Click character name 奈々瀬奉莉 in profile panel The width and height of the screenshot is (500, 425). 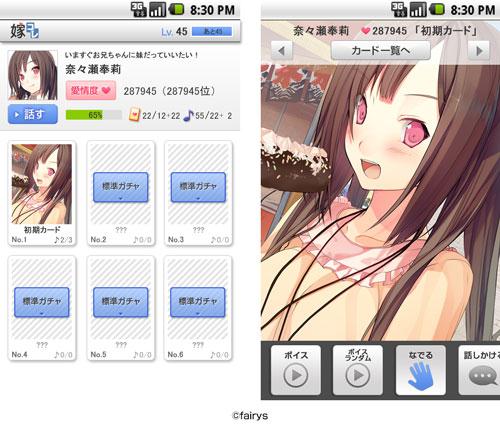93,69
